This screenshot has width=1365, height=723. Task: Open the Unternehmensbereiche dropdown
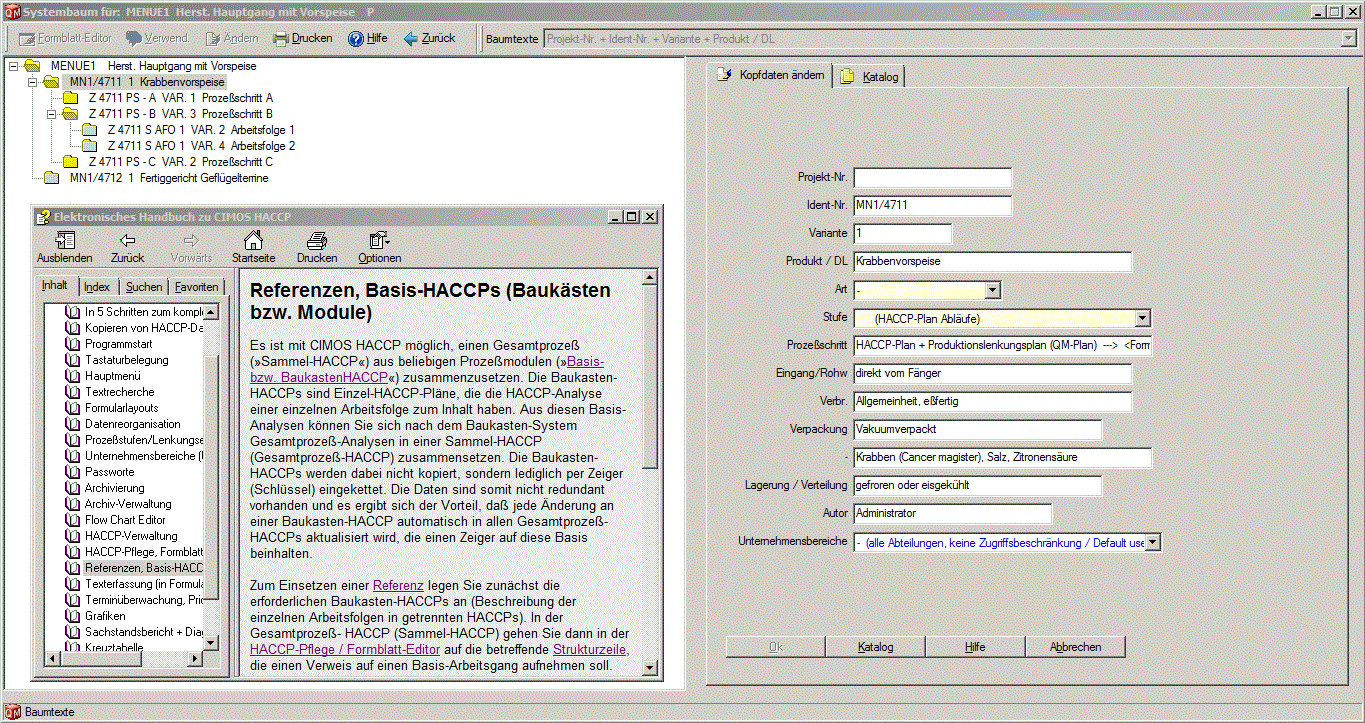(1153, 542)
